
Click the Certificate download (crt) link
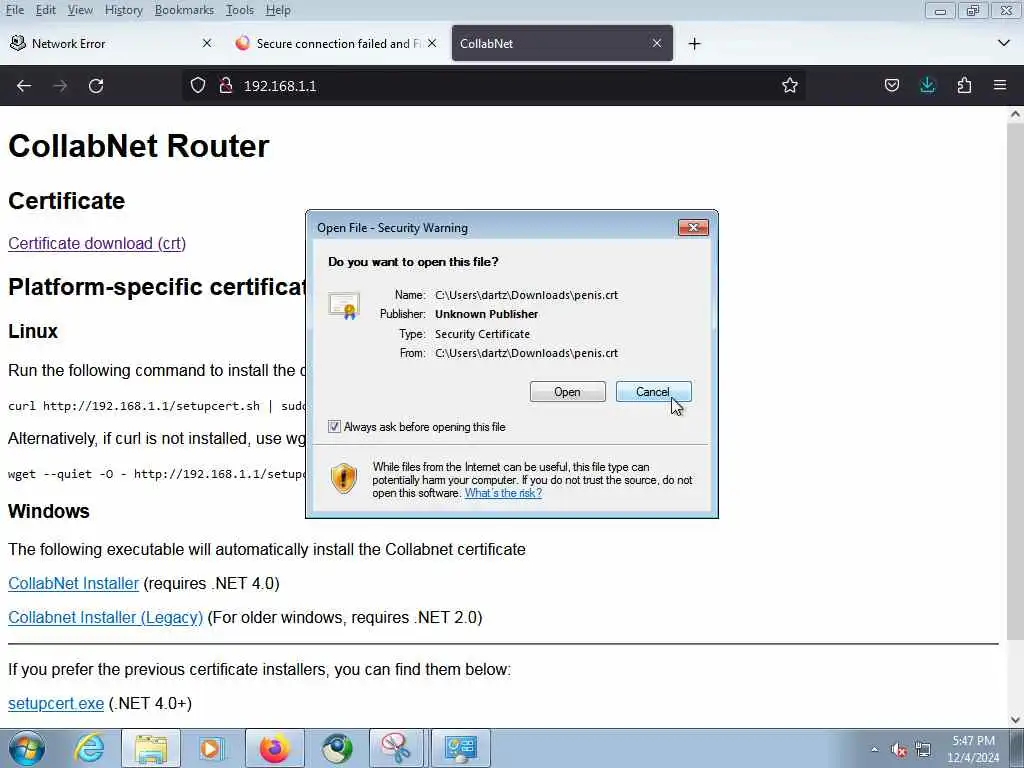[97, 243]
